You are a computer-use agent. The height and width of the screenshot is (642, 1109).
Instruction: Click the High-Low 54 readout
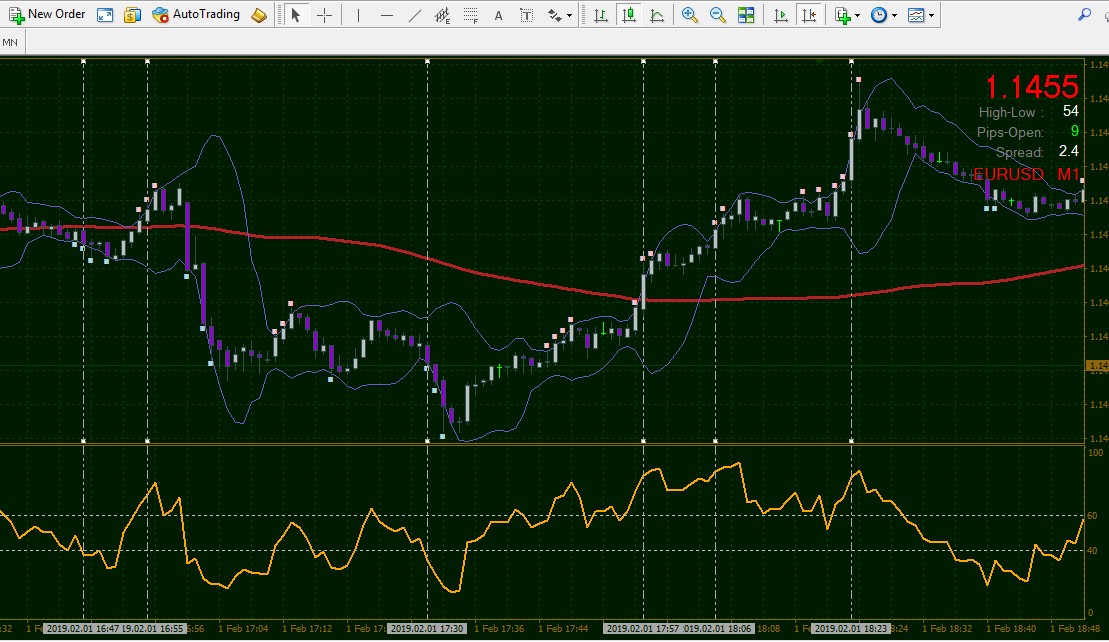[x=1028, y=112]
